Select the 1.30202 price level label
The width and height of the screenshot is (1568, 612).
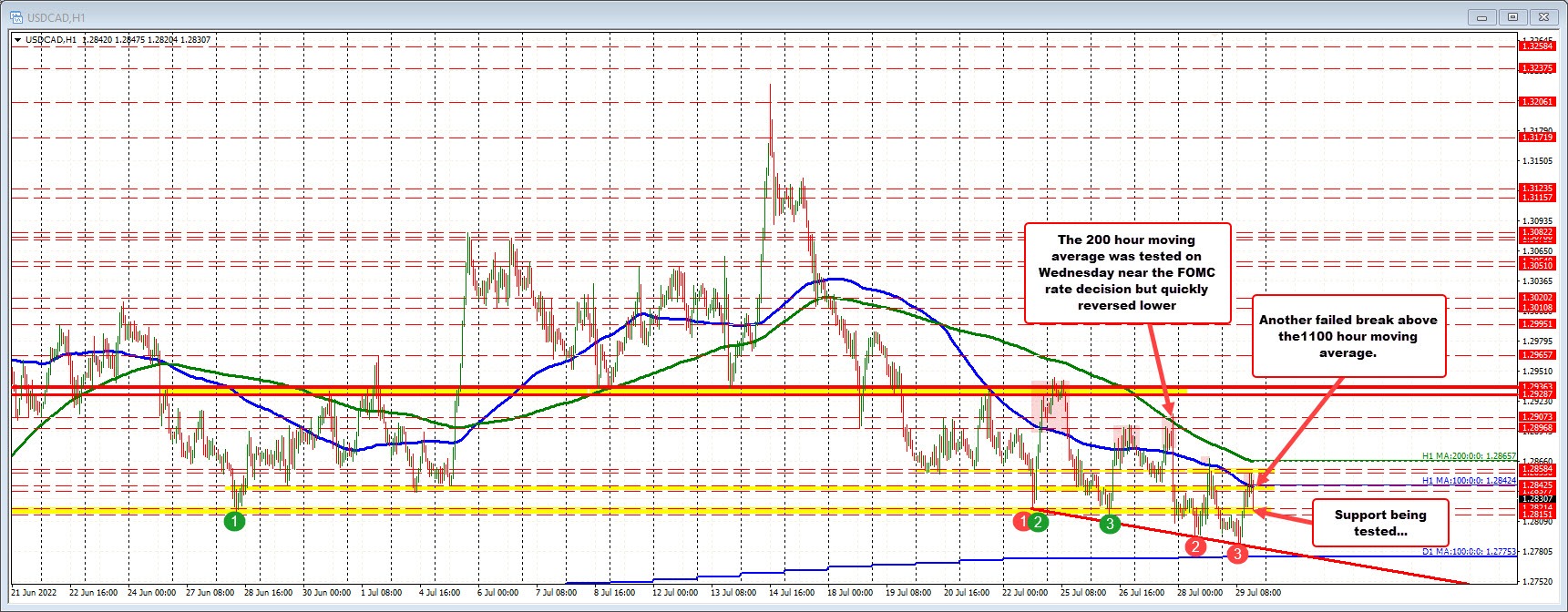(1537, 298)
